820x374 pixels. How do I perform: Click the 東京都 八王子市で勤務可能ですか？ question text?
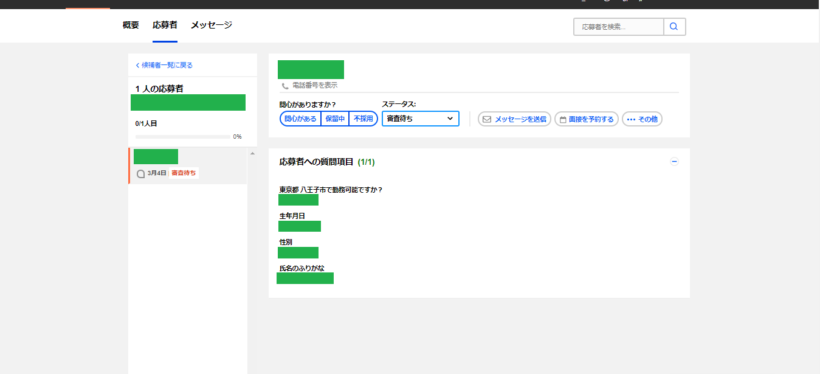[331, 189]
